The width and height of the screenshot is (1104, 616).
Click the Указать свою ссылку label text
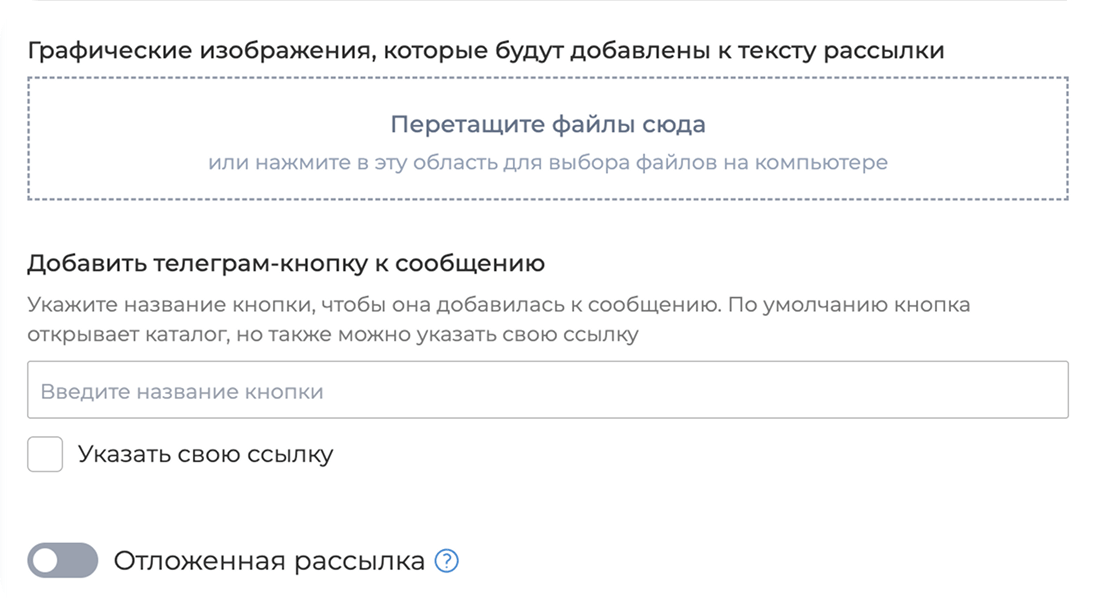click(205, 454)
